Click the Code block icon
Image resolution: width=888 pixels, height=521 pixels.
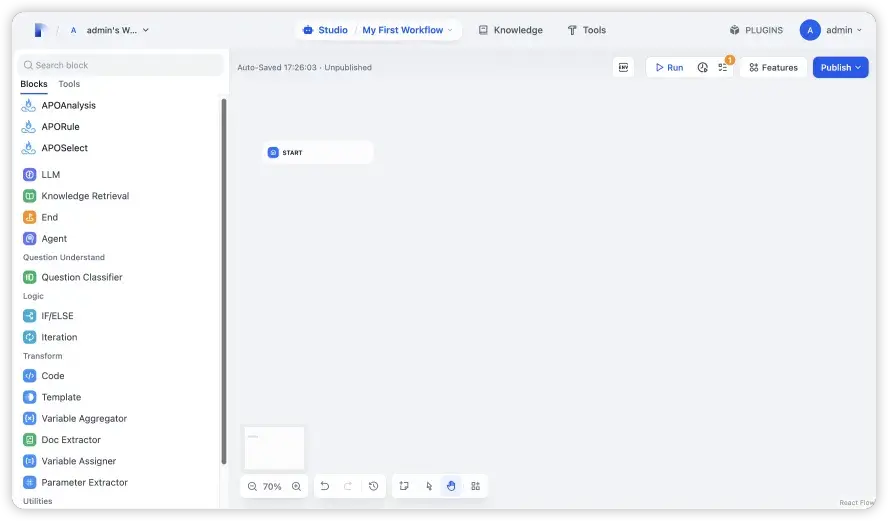tap(29, 376)
